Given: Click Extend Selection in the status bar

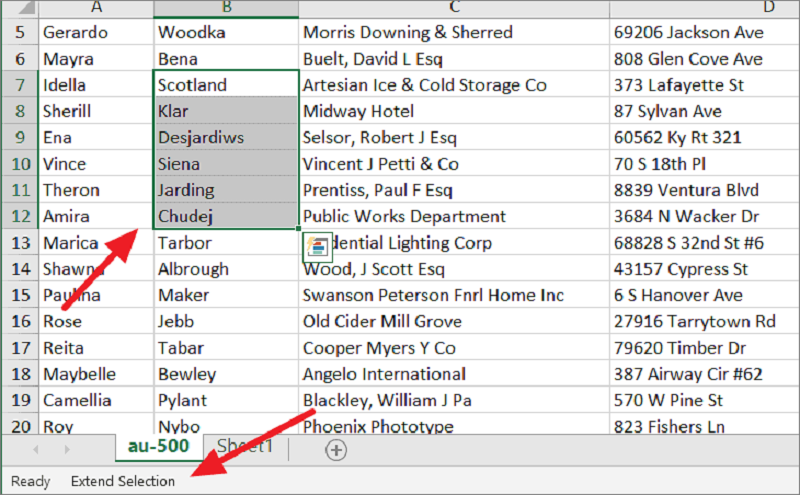Looking at the screenshot, I should click(x=122, y=481).
